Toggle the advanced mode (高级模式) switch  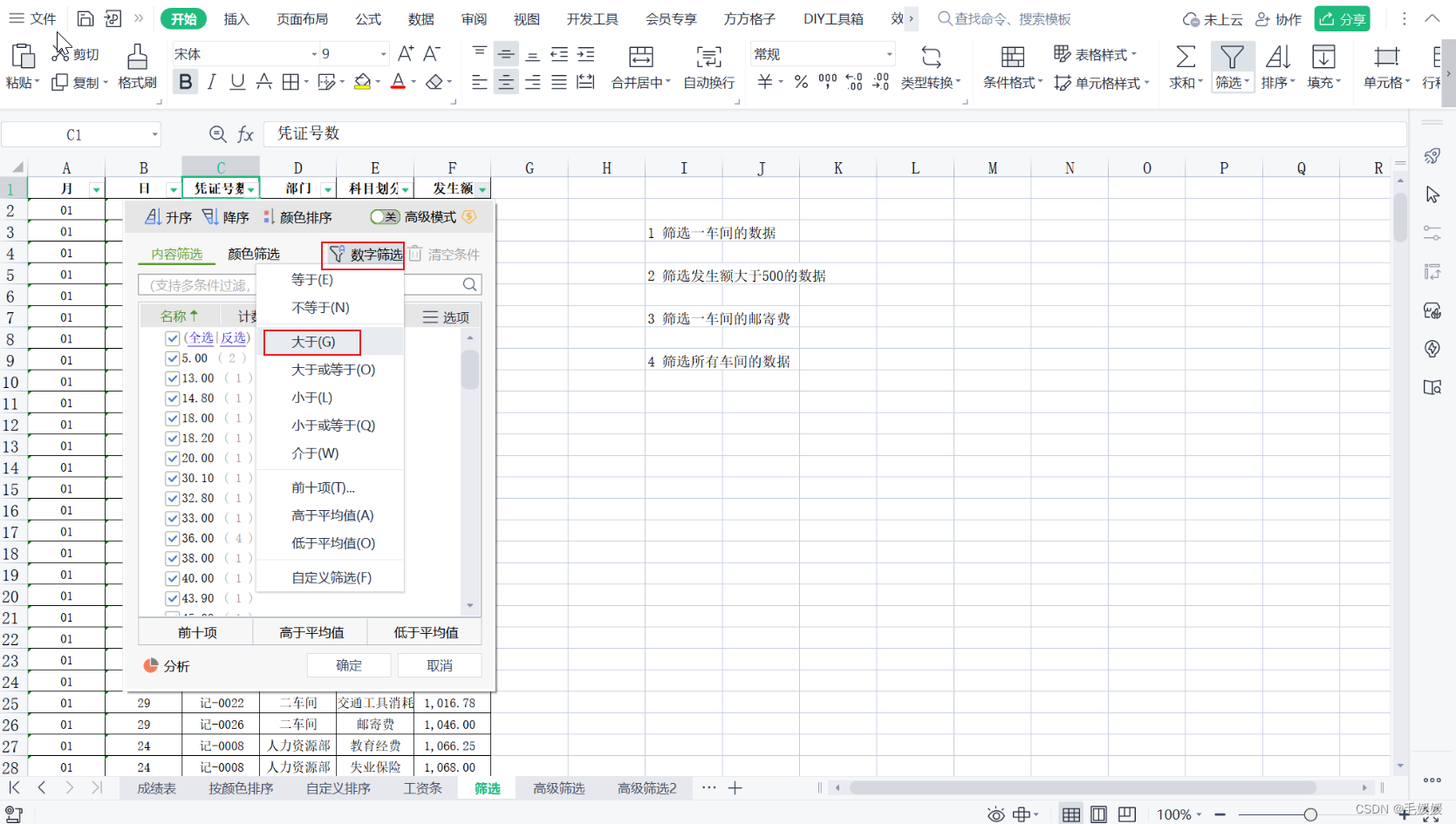click(x=385, y=217)
